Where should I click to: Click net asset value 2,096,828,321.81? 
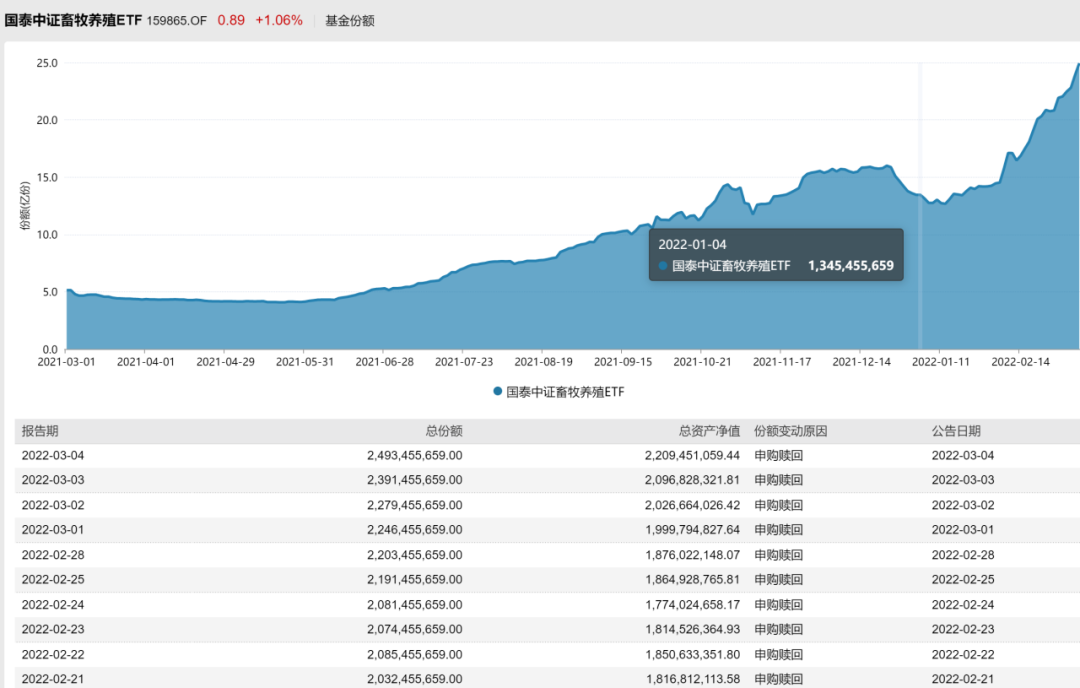point(692,480)
